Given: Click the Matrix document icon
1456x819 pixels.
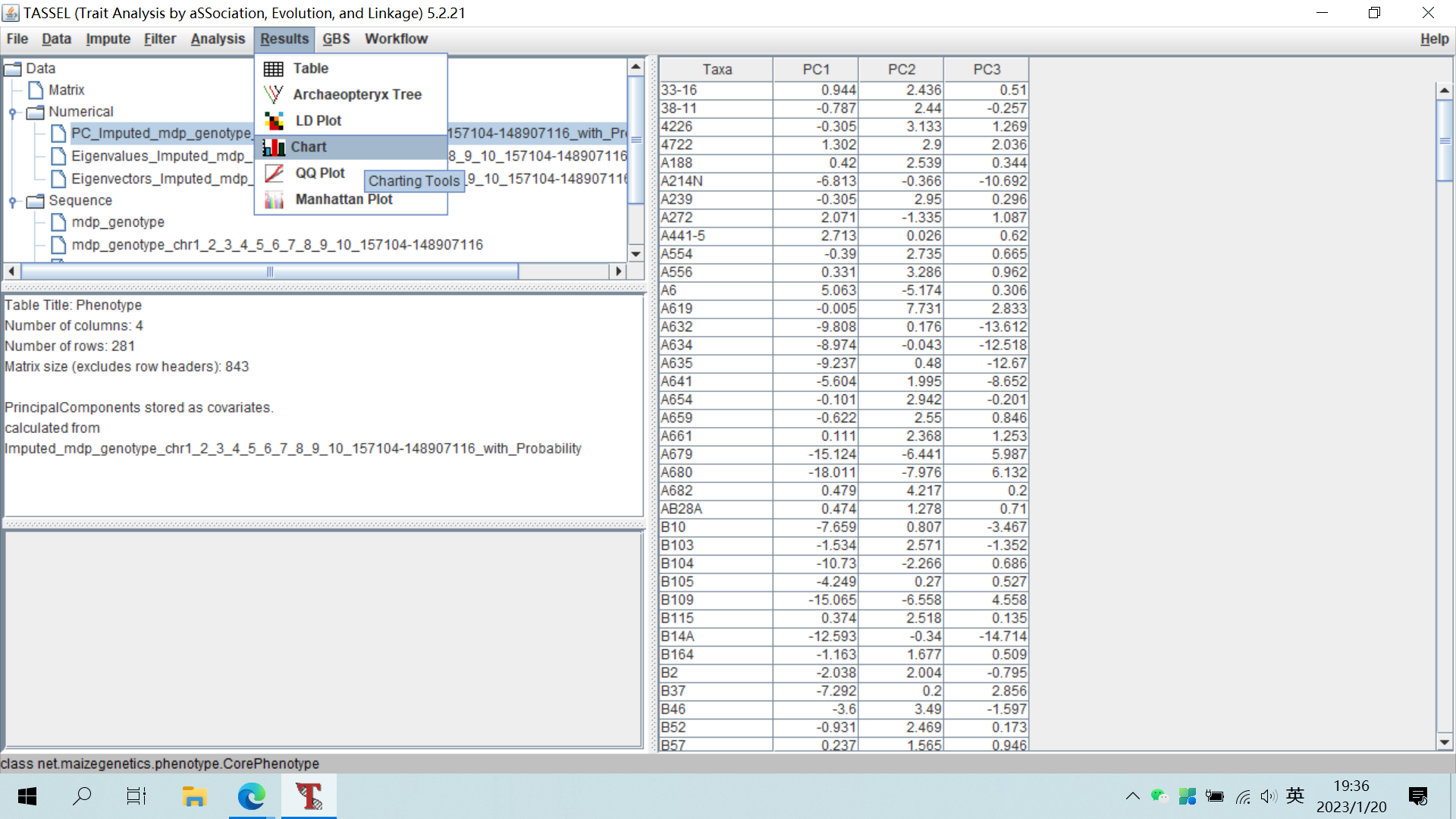Looking at the screenshot, I should click(34, 89).
